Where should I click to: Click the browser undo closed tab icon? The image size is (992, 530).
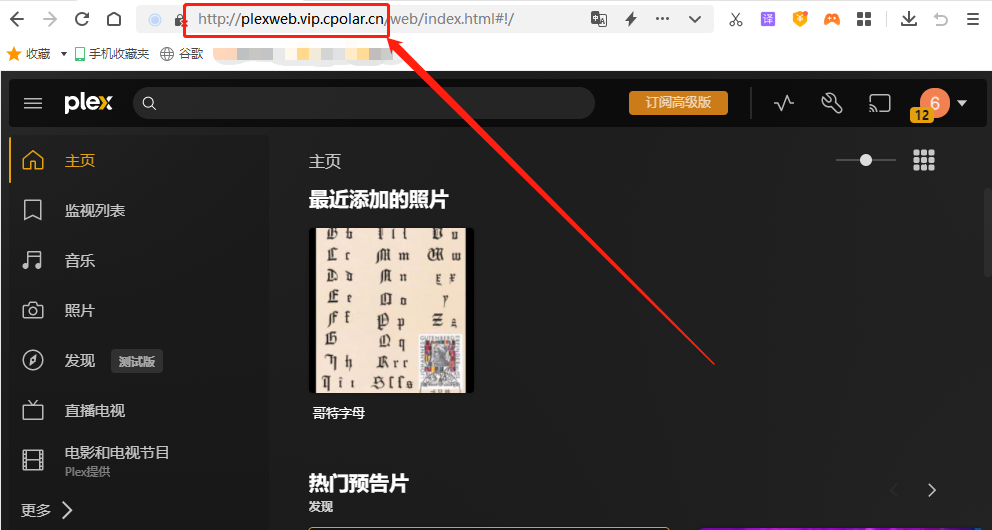[941, 20]
